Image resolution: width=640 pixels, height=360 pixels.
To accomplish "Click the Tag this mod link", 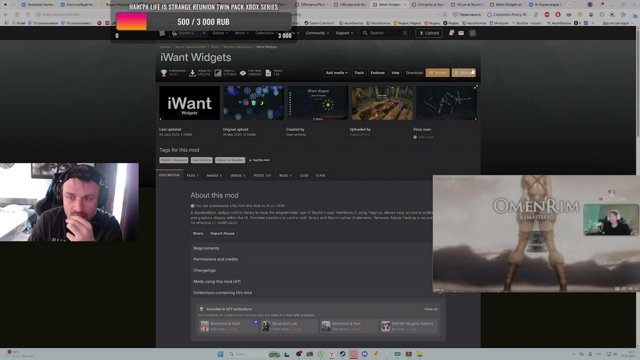I will [259, 160].
